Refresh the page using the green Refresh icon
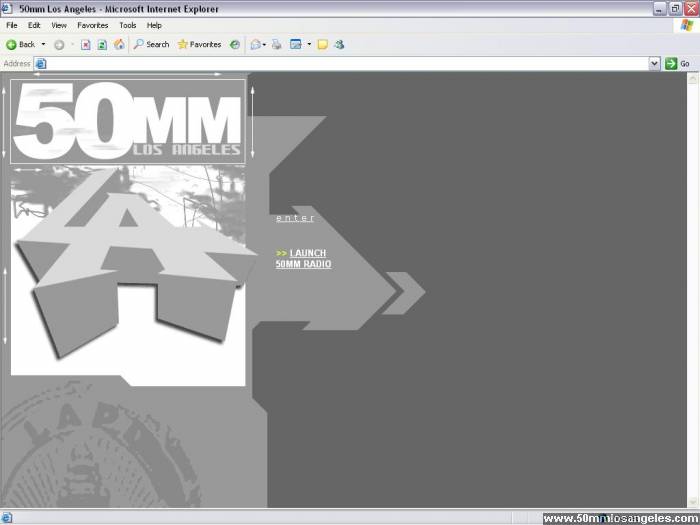700x525 pixels. point(102,45)
